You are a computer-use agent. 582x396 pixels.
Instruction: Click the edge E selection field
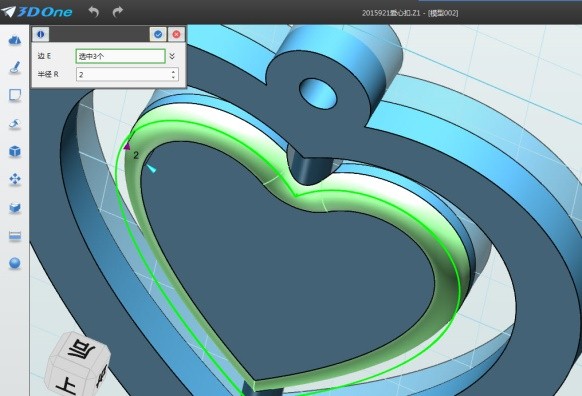[x=121, y=56]
